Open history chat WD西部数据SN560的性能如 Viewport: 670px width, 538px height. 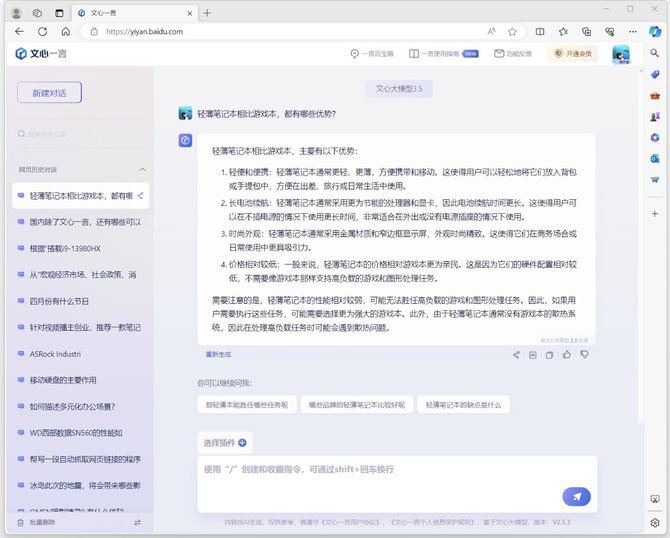pos(81,433)
